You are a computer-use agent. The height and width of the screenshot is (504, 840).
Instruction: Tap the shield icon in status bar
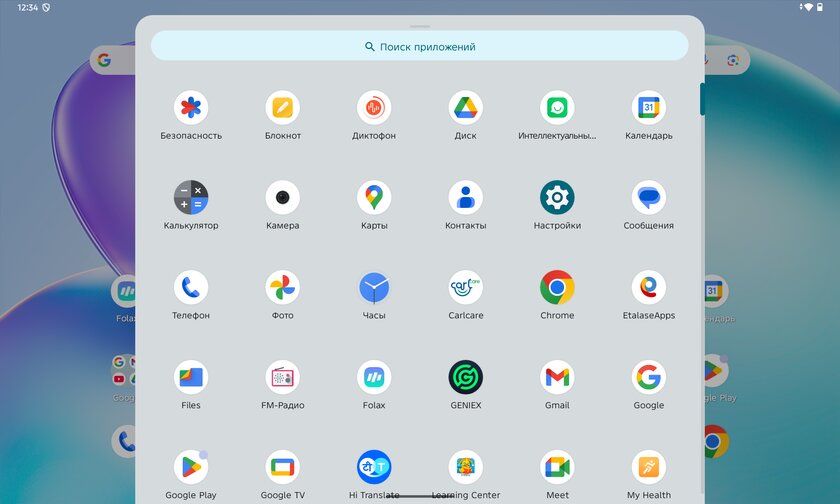coord(46,7)
